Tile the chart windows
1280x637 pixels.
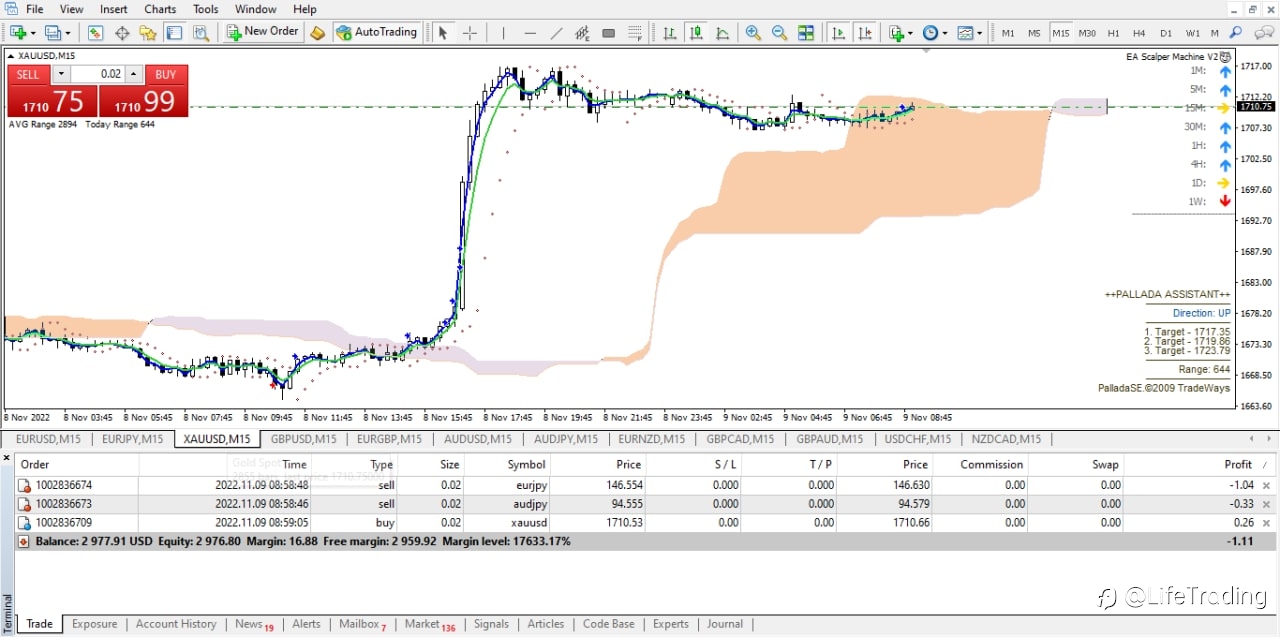click(806, 32)
